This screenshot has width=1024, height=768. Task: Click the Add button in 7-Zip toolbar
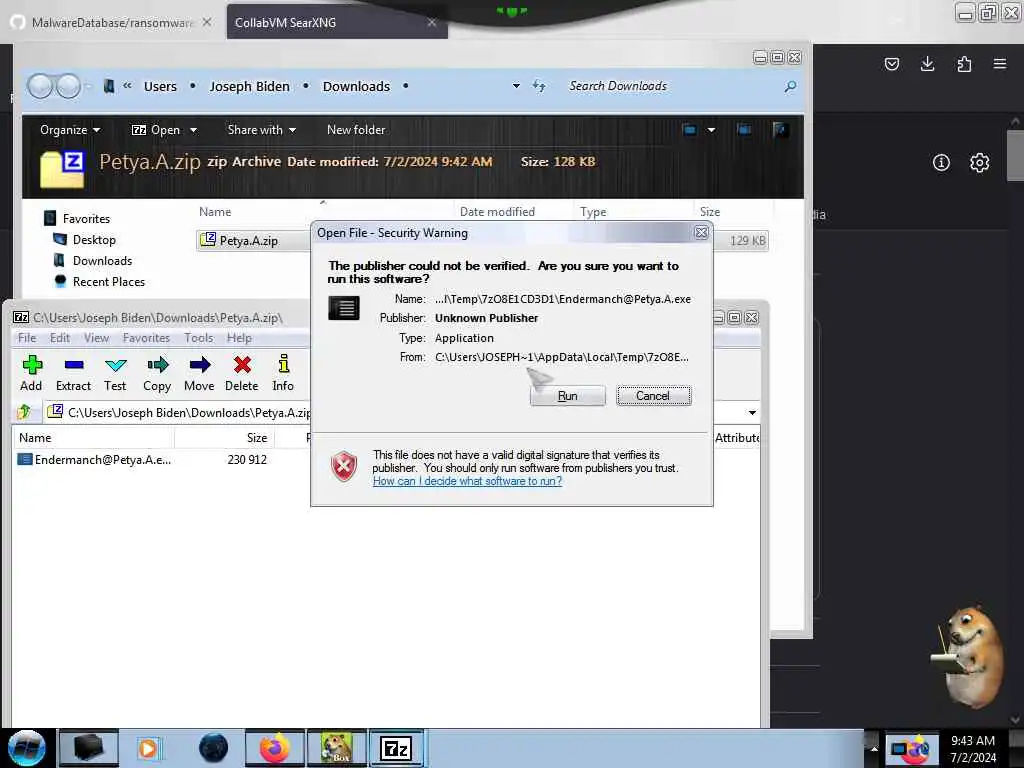click(x=31, y=373)
